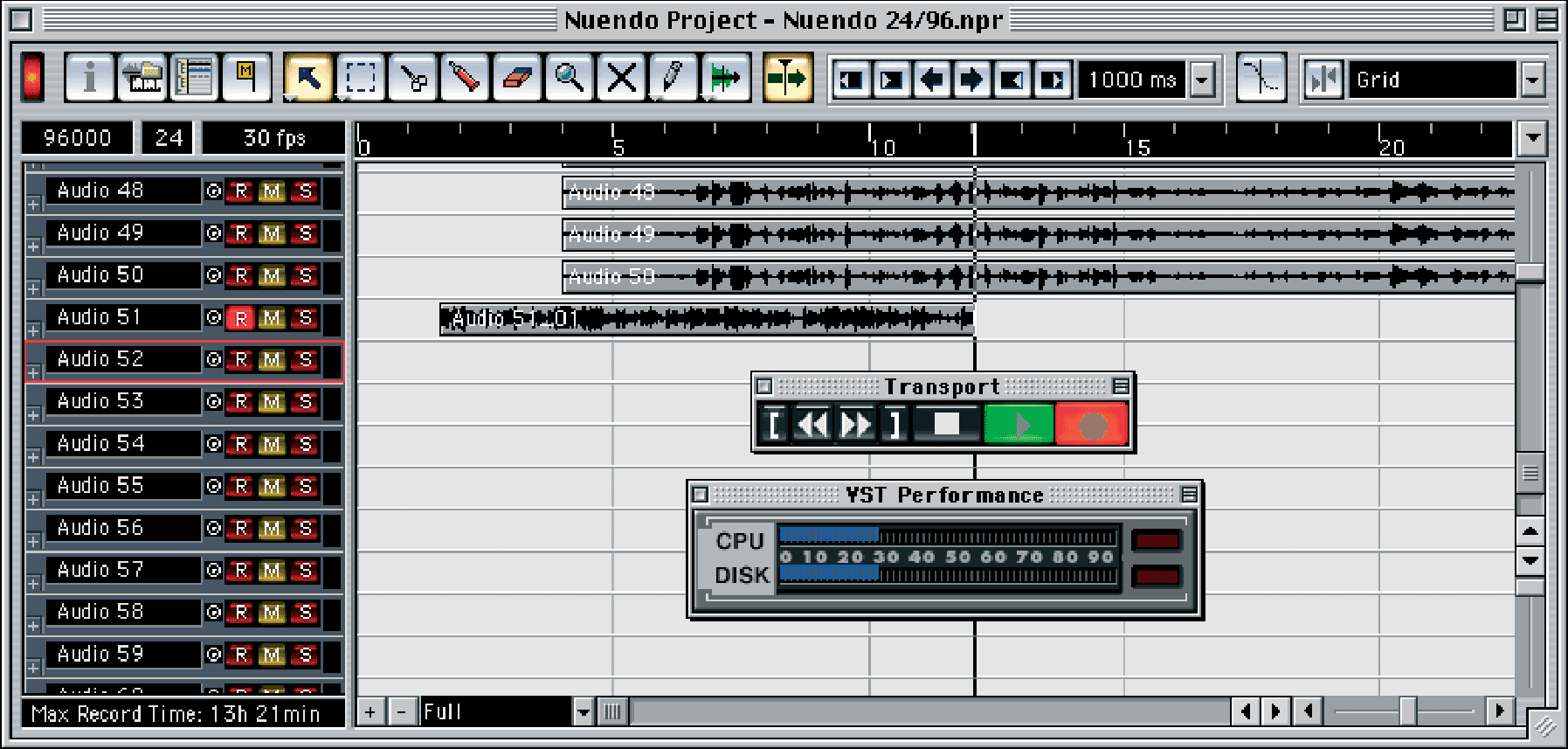Go to left locator in Transport
1568x749 pixels.
pyautogui.click(x=774, y=425)
